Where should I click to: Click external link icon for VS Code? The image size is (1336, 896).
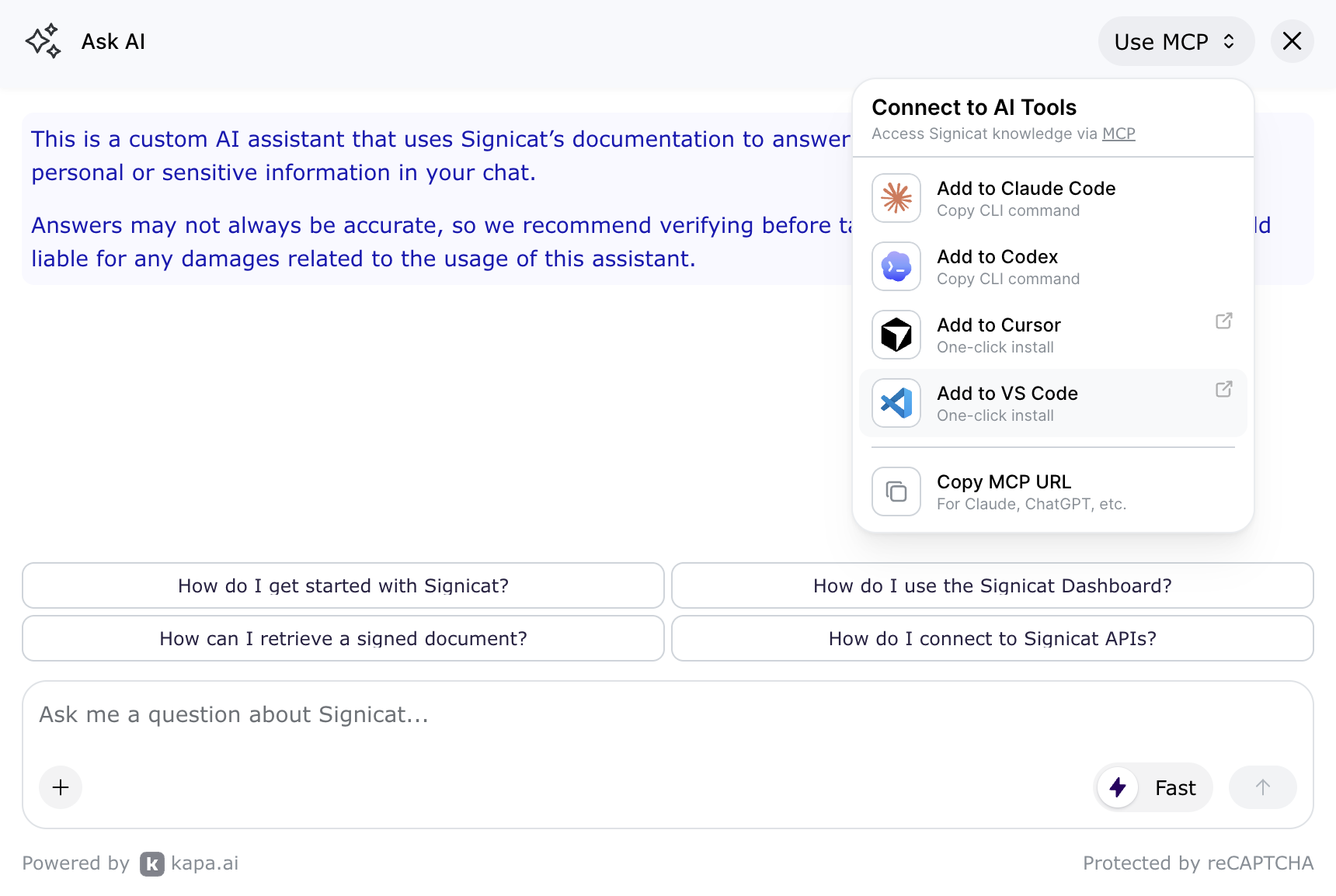[x=1224, y=389]
